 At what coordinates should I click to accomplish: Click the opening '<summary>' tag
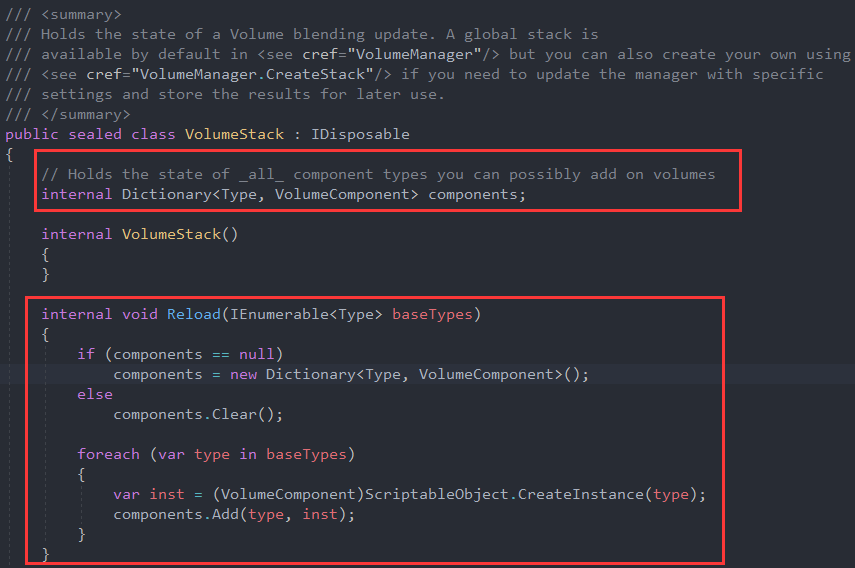[82, 14]
